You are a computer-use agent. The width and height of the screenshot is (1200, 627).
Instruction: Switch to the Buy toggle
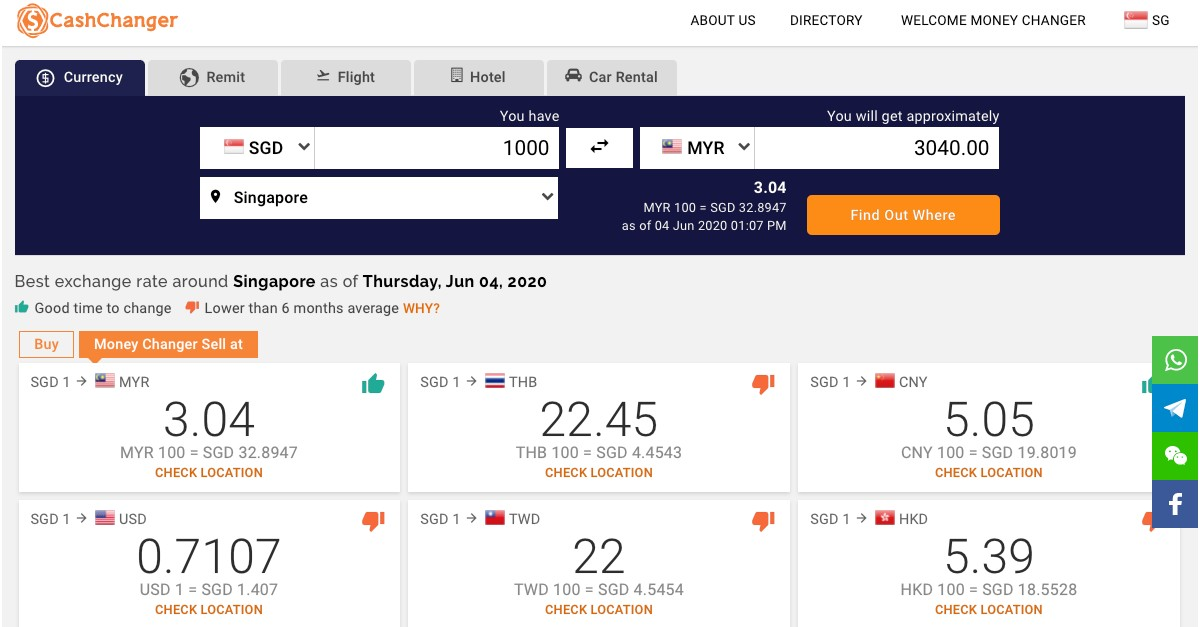46,344
